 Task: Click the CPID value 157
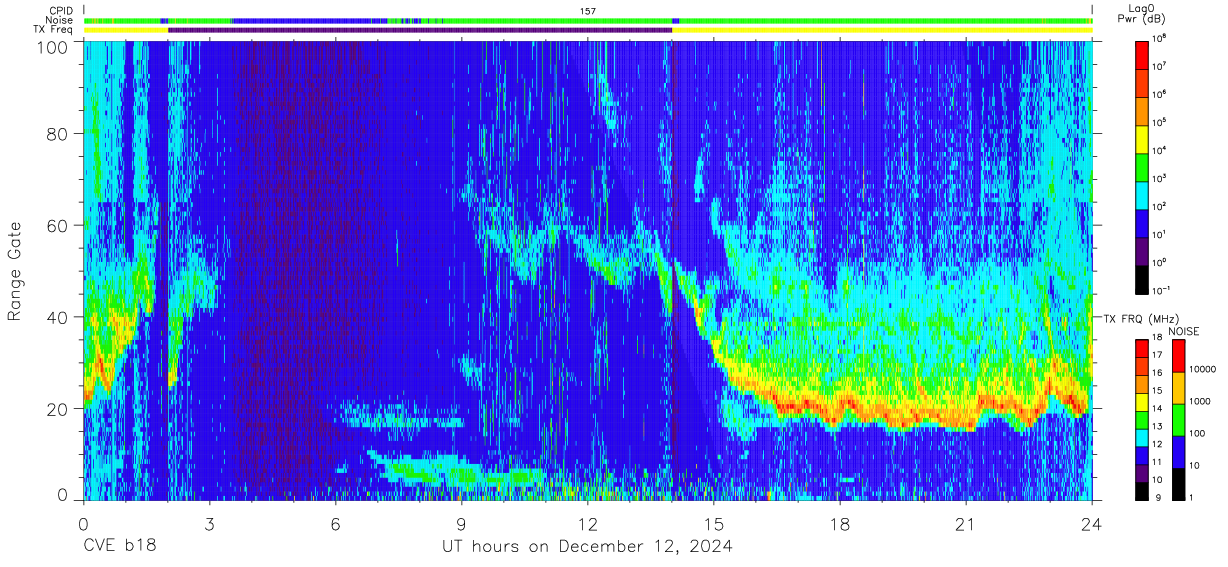(x=588, y=10)
